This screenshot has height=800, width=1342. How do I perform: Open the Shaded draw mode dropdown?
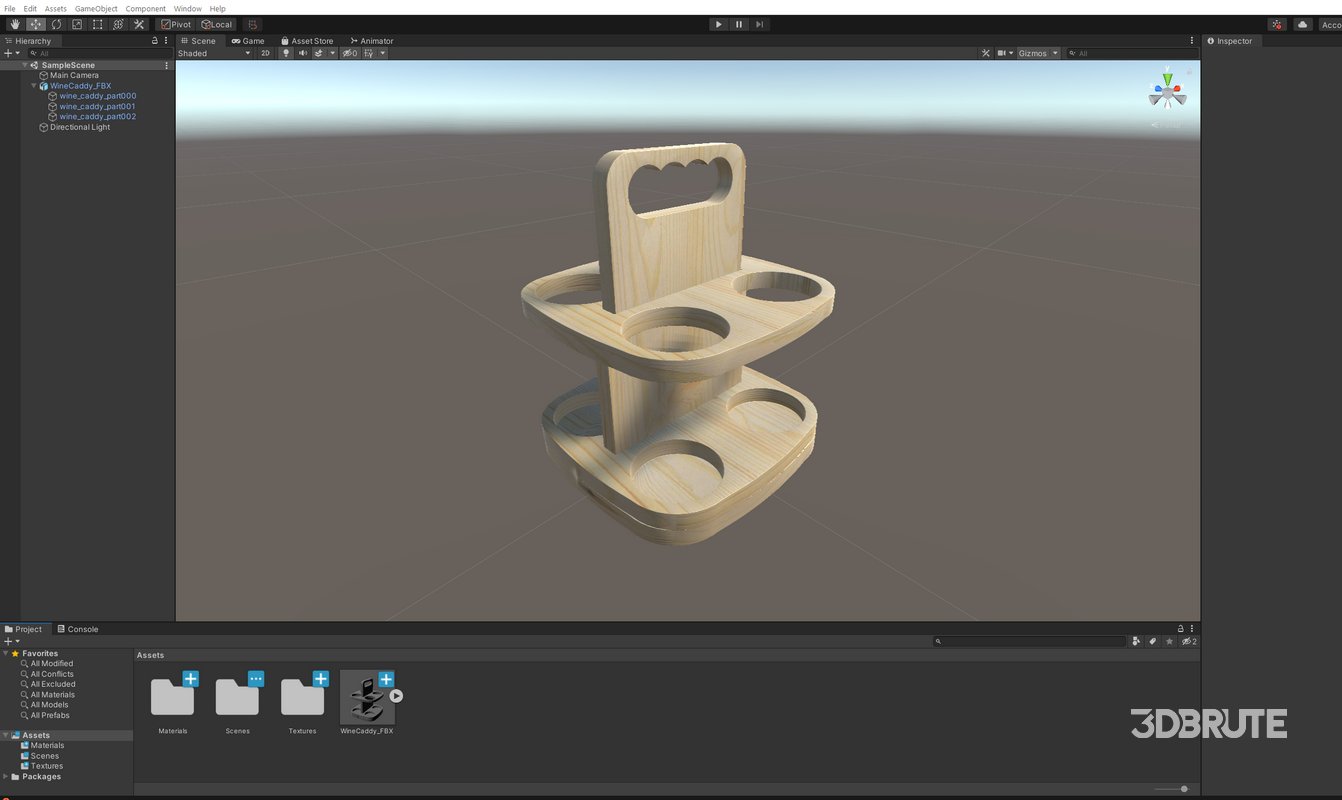coord(213,53)
